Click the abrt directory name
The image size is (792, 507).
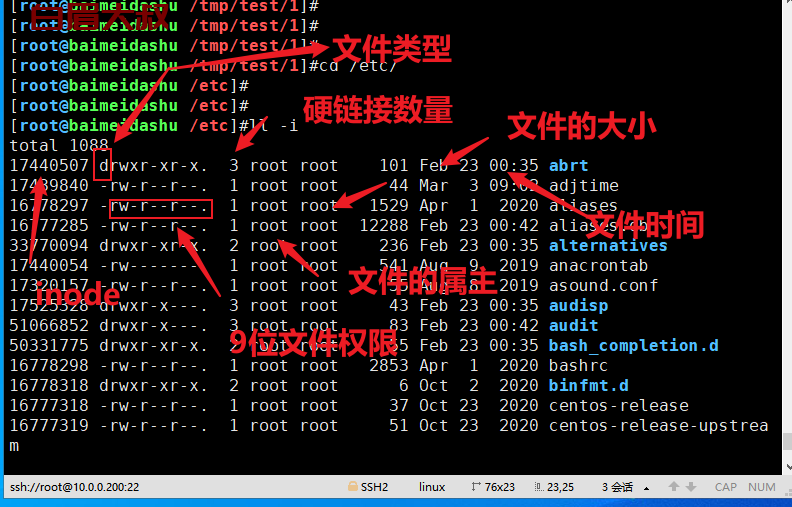569,166
